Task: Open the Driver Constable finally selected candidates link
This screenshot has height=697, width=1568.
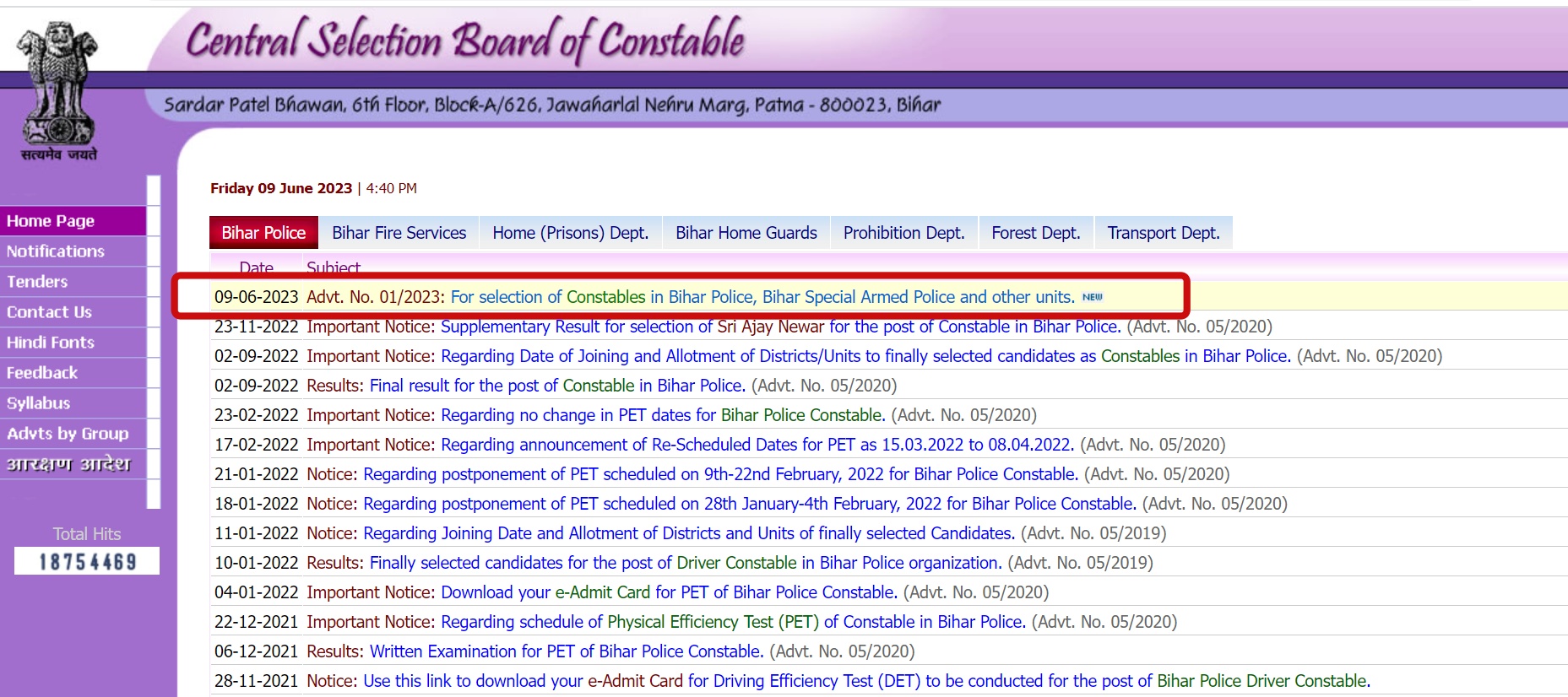Action: 686,563
